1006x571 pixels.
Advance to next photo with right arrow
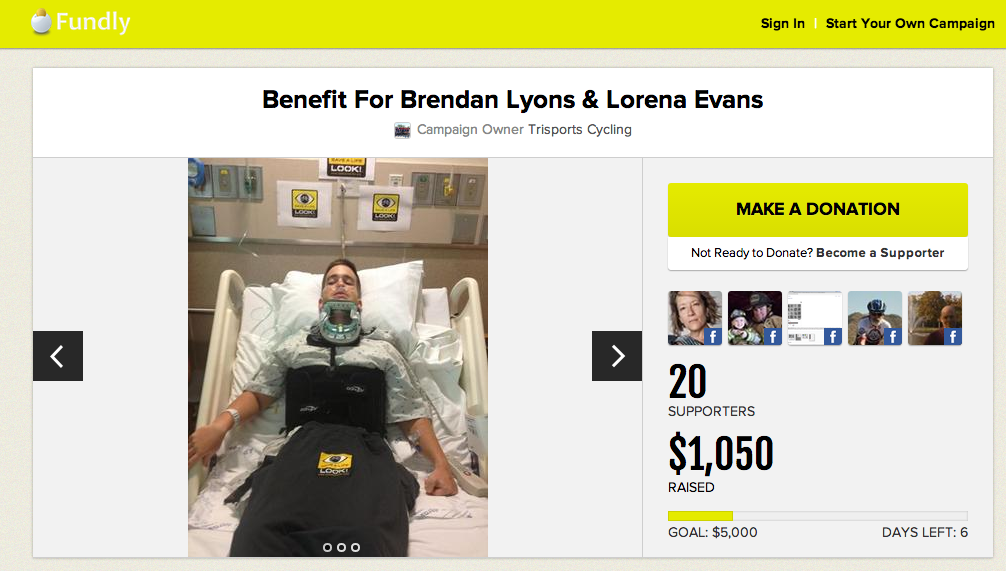coord(617,356)
